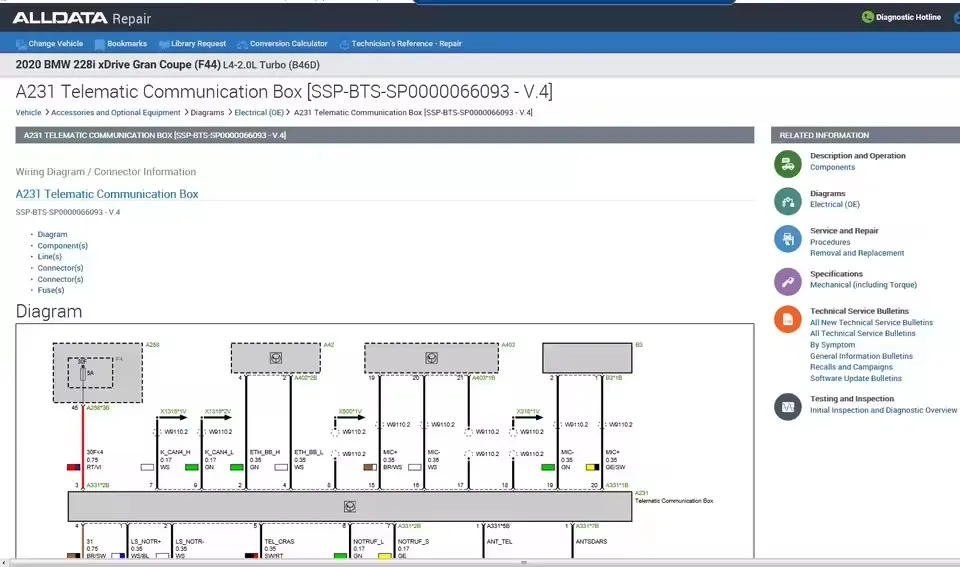Open All Technical Service Bulletins link
The width and height of the screenshot is (960, 567).
[863, 334]
